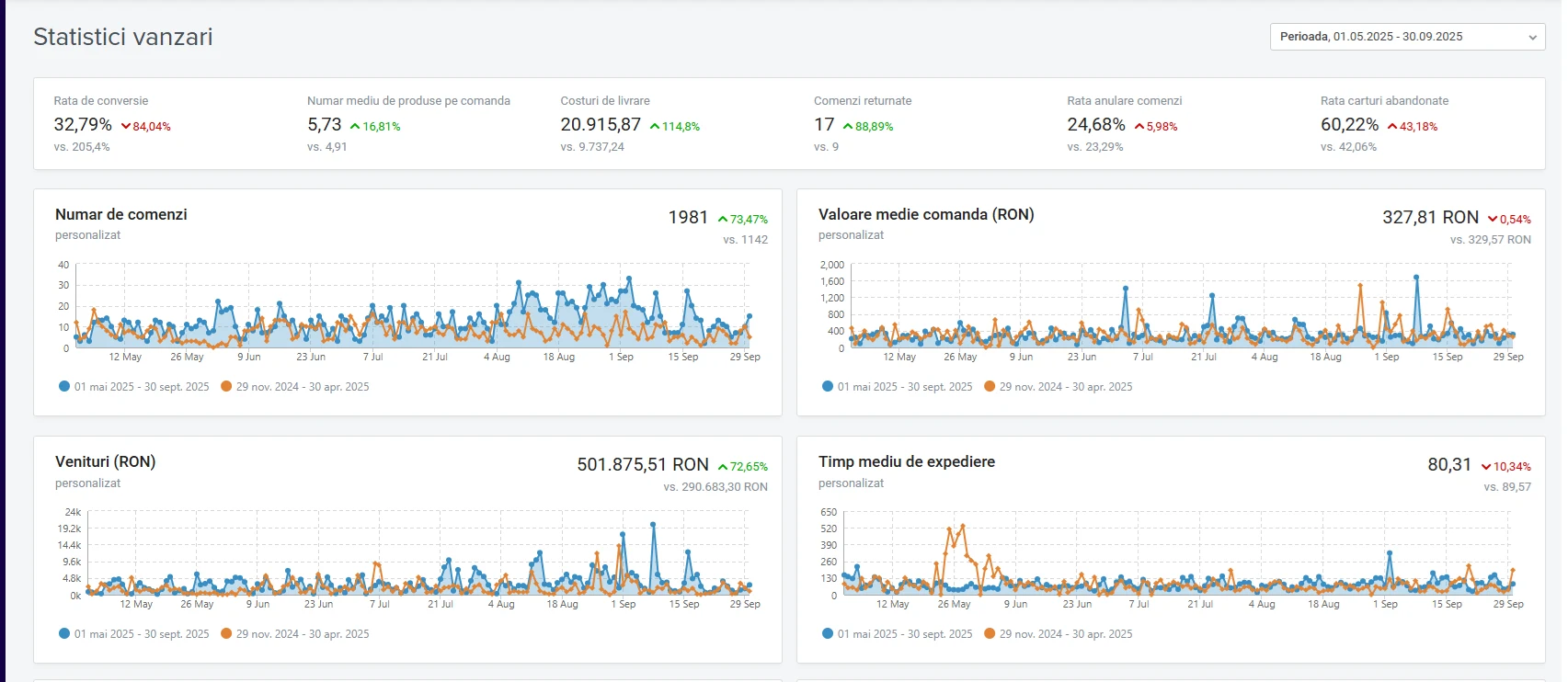Click the Timp mediu de expediere chart title

907,461
